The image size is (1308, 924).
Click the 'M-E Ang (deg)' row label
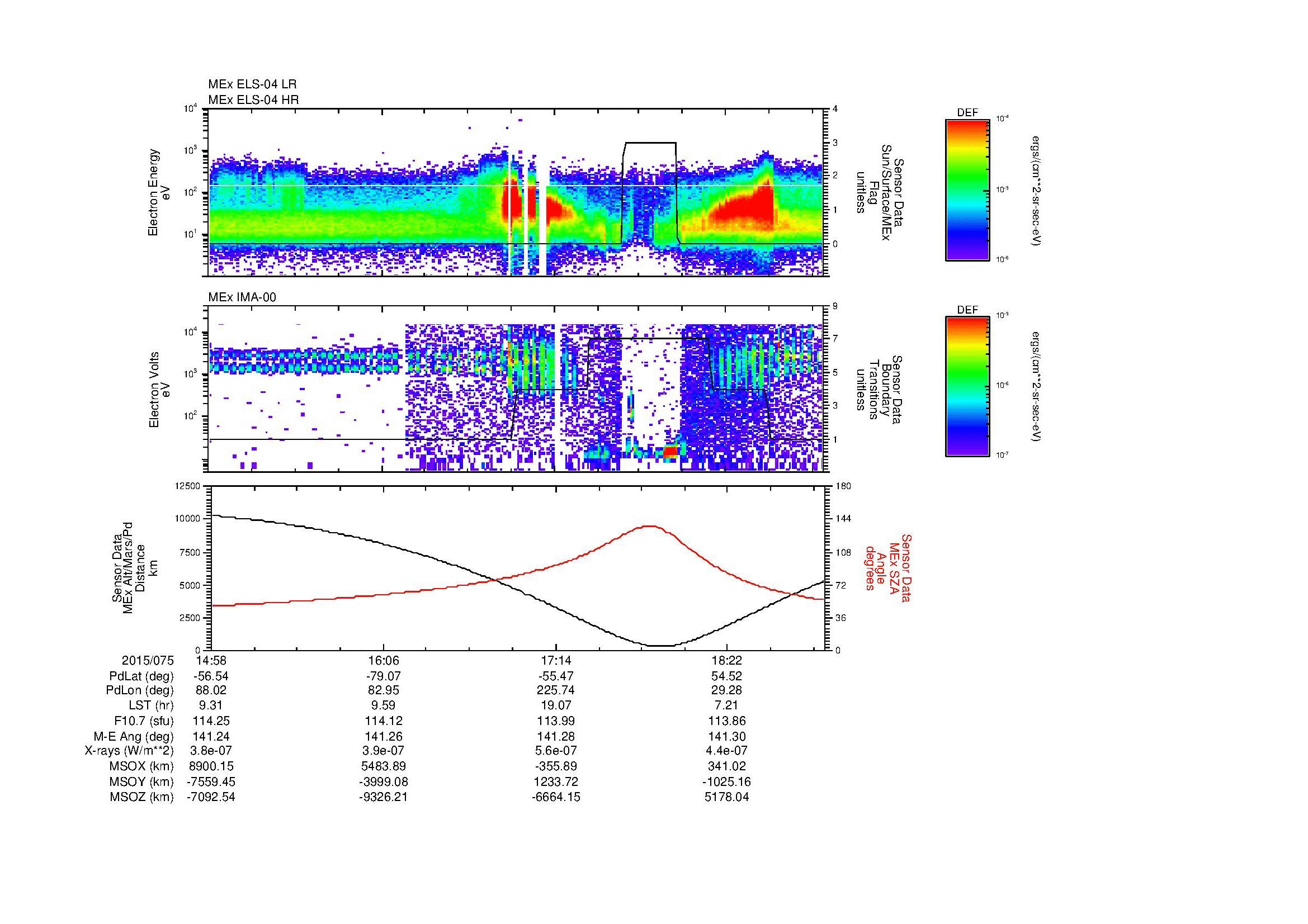(x=134, y=737)
